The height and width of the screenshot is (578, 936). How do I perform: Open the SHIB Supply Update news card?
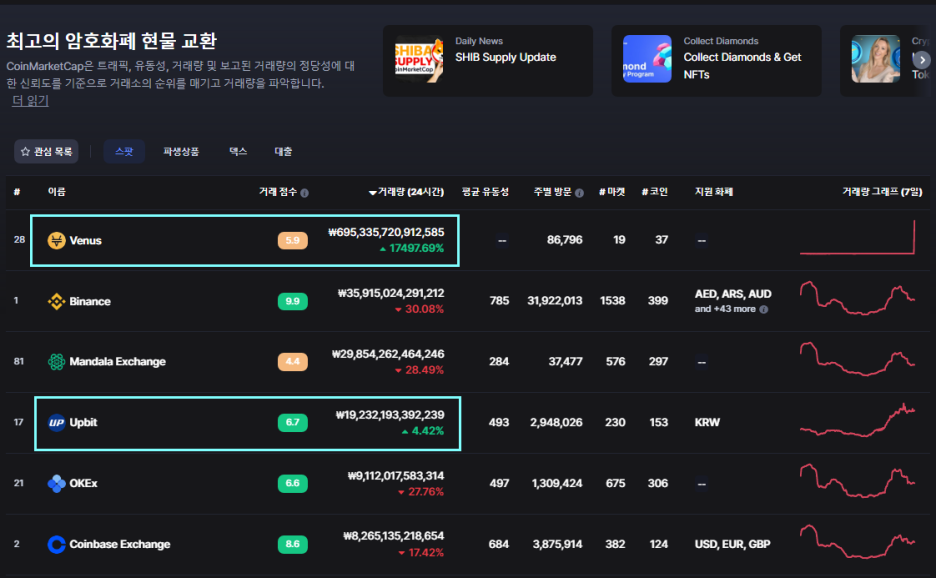488,60
